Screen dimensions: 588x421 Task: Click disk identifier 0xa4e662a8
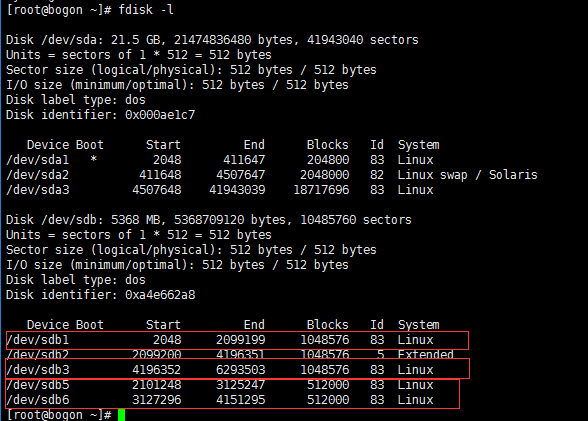[x=160, y=295]
